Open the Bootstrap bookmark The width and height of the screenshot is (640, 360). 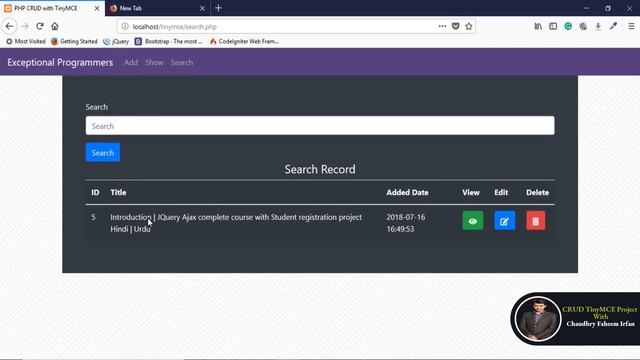169,41
